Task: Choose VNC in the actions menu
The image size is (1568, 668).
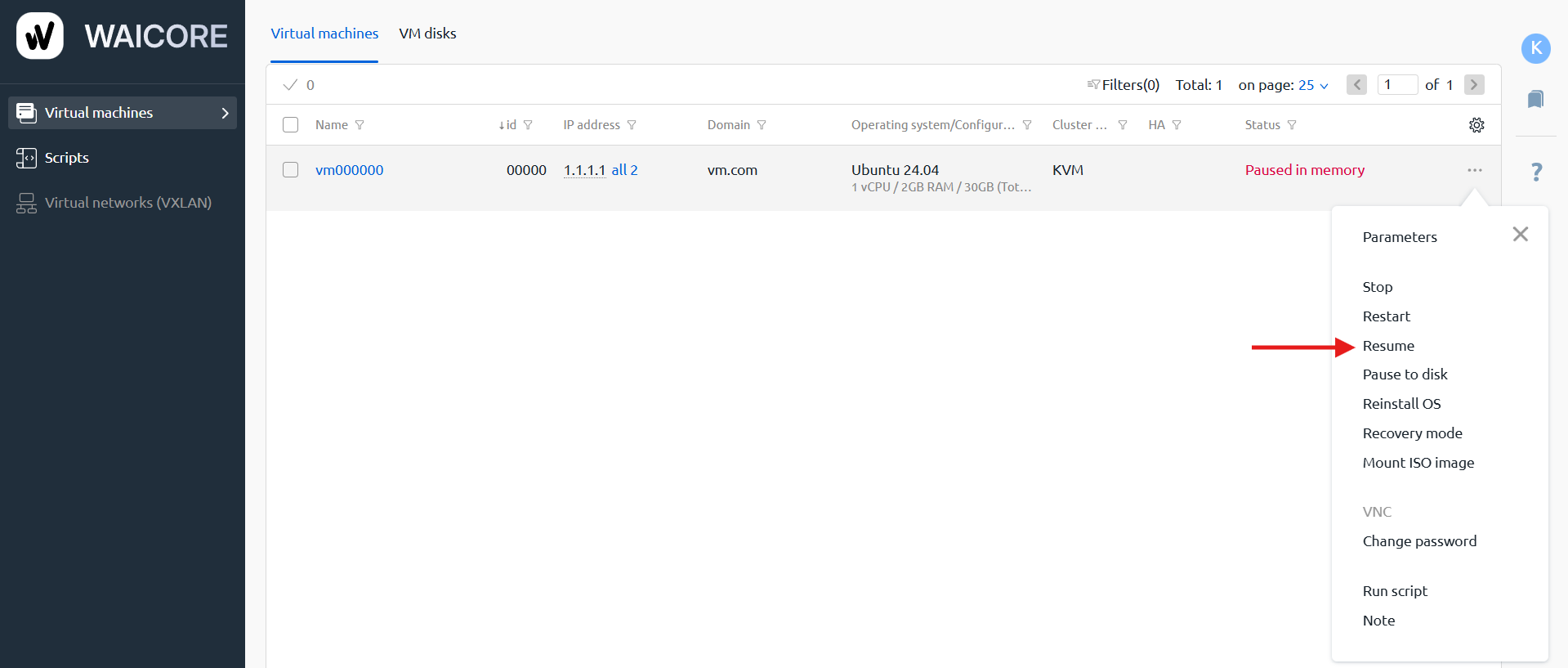Action: [x=1377, y=512]
